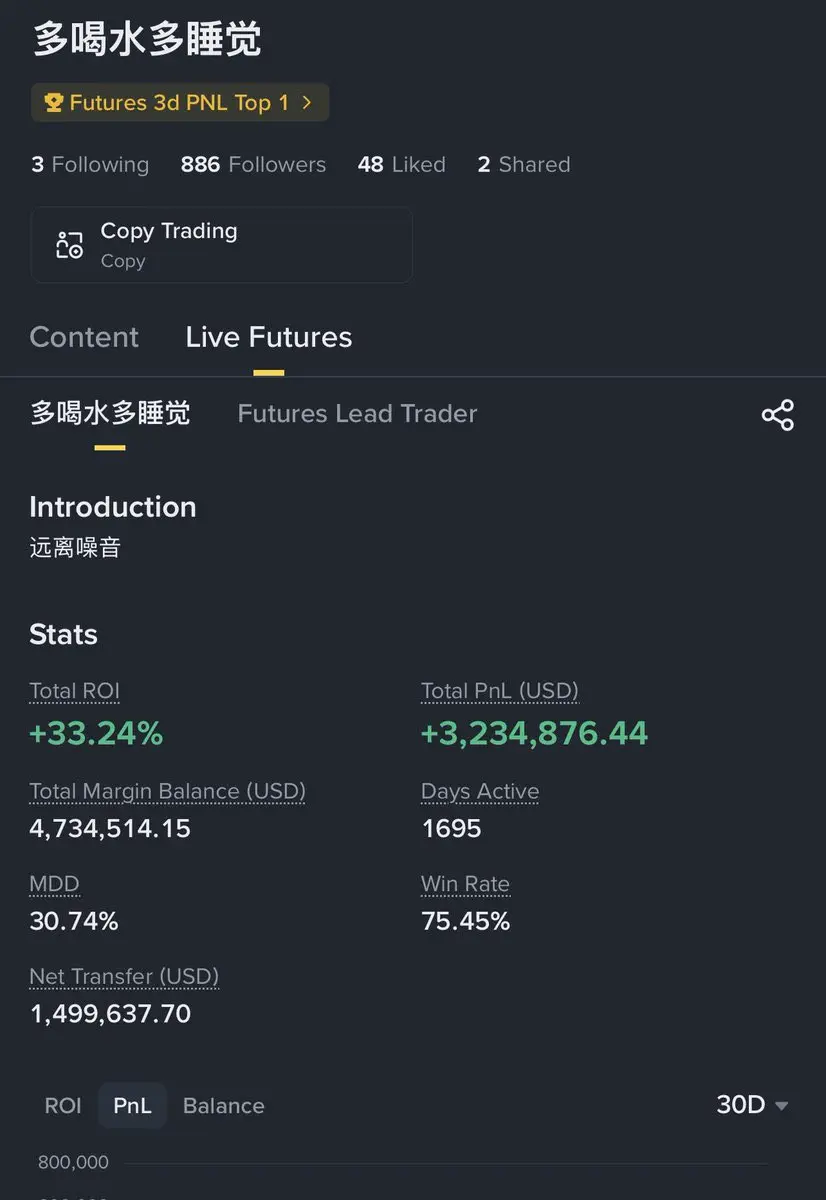This screenshot has width=826, height=1200.
Task: Click the Copy Trading icon
Action: point(69,245)
